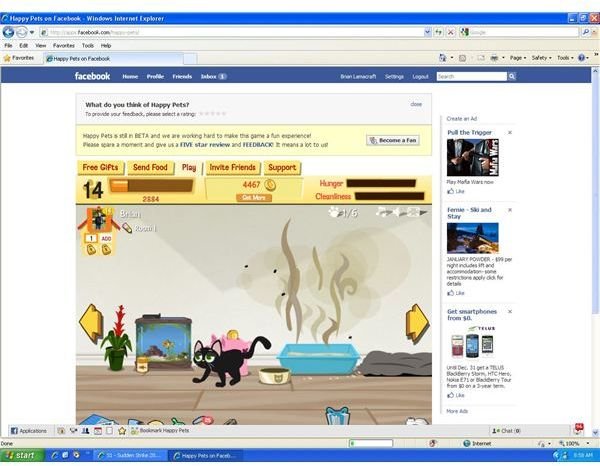Expand the address bar dropdown arrow
The height and width of the screenshot is (466, 600).
(x=427, y=33)
